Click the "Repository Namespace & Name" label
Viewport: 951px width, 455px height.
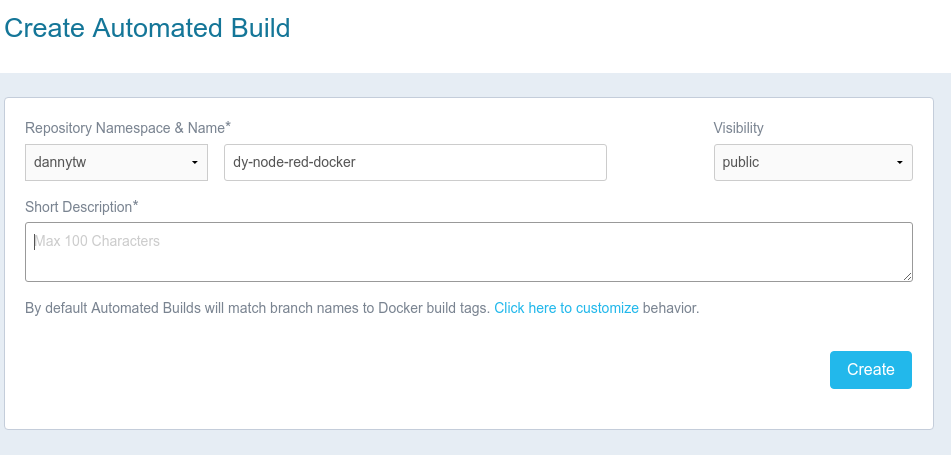(124, 127)
